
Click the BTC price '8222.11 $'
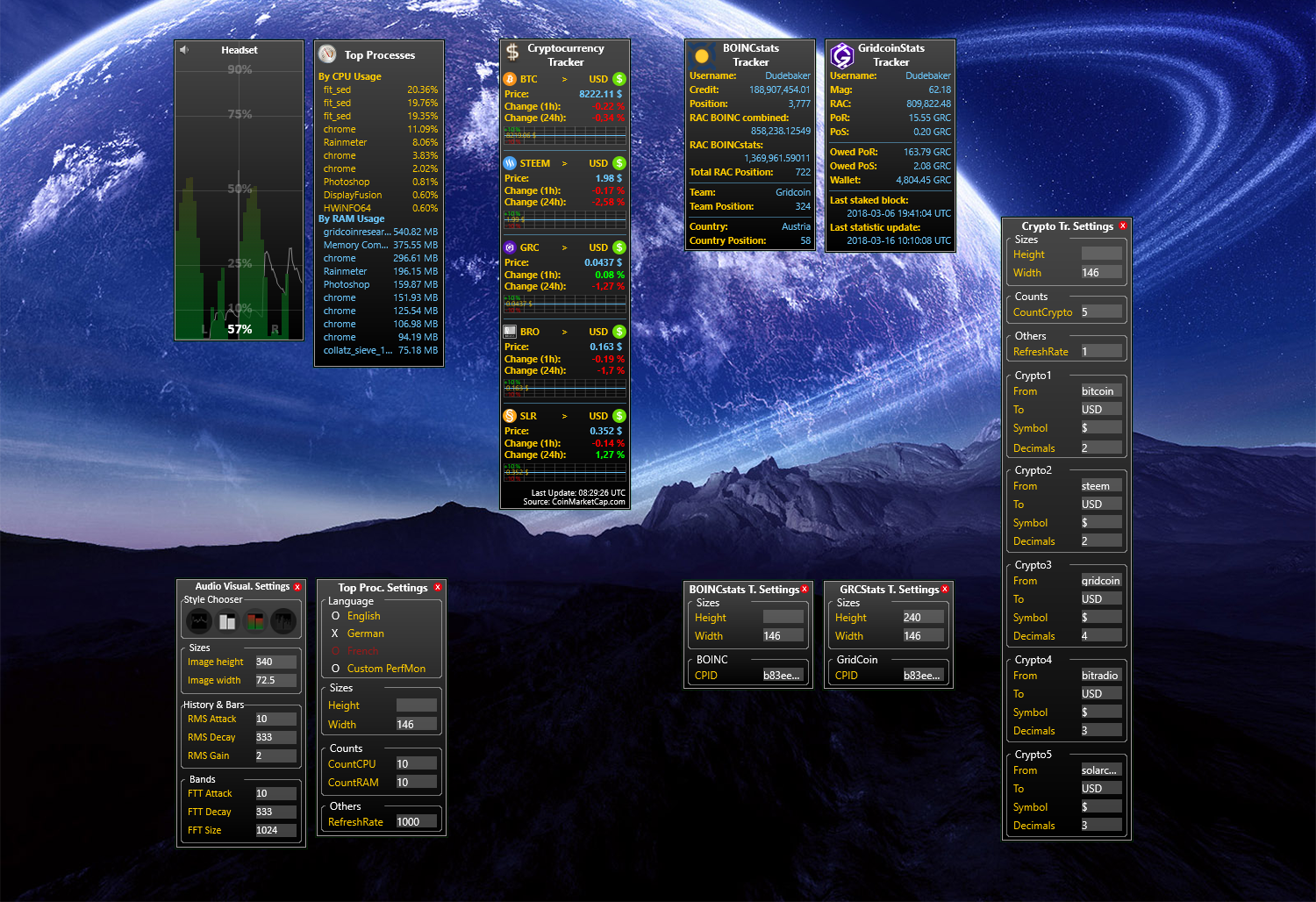pyautogui.click(x=601, y=94)
